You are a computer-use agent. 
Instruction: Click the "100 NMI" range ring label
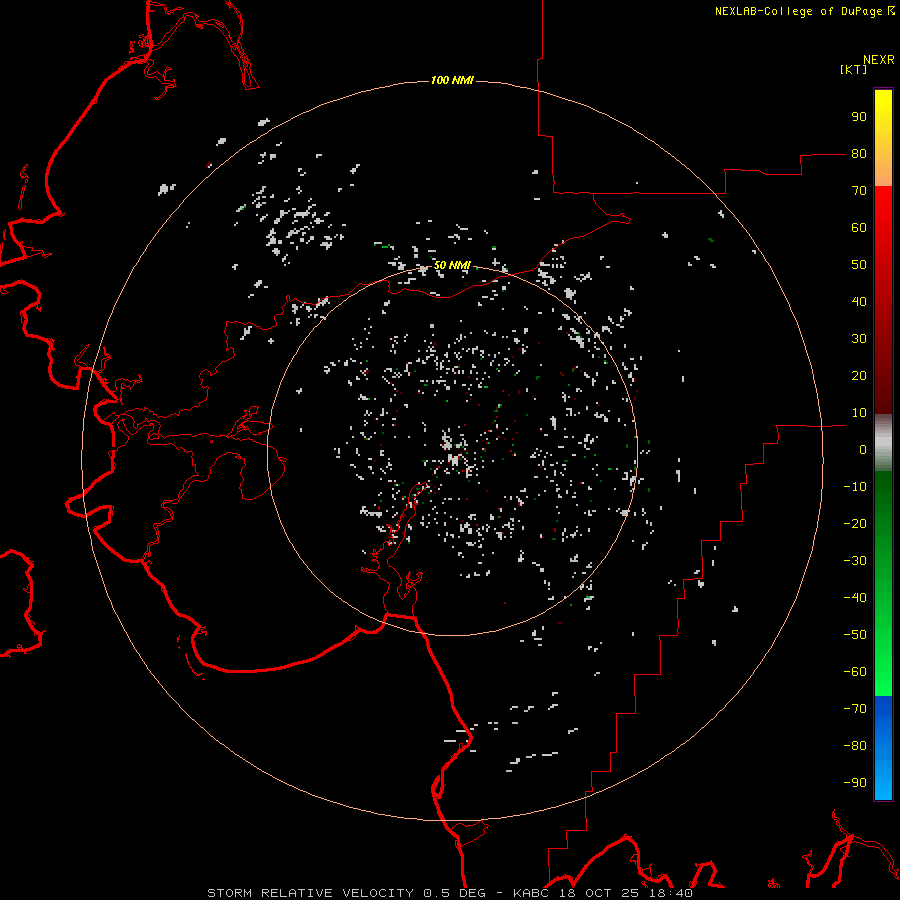(452, 80)
